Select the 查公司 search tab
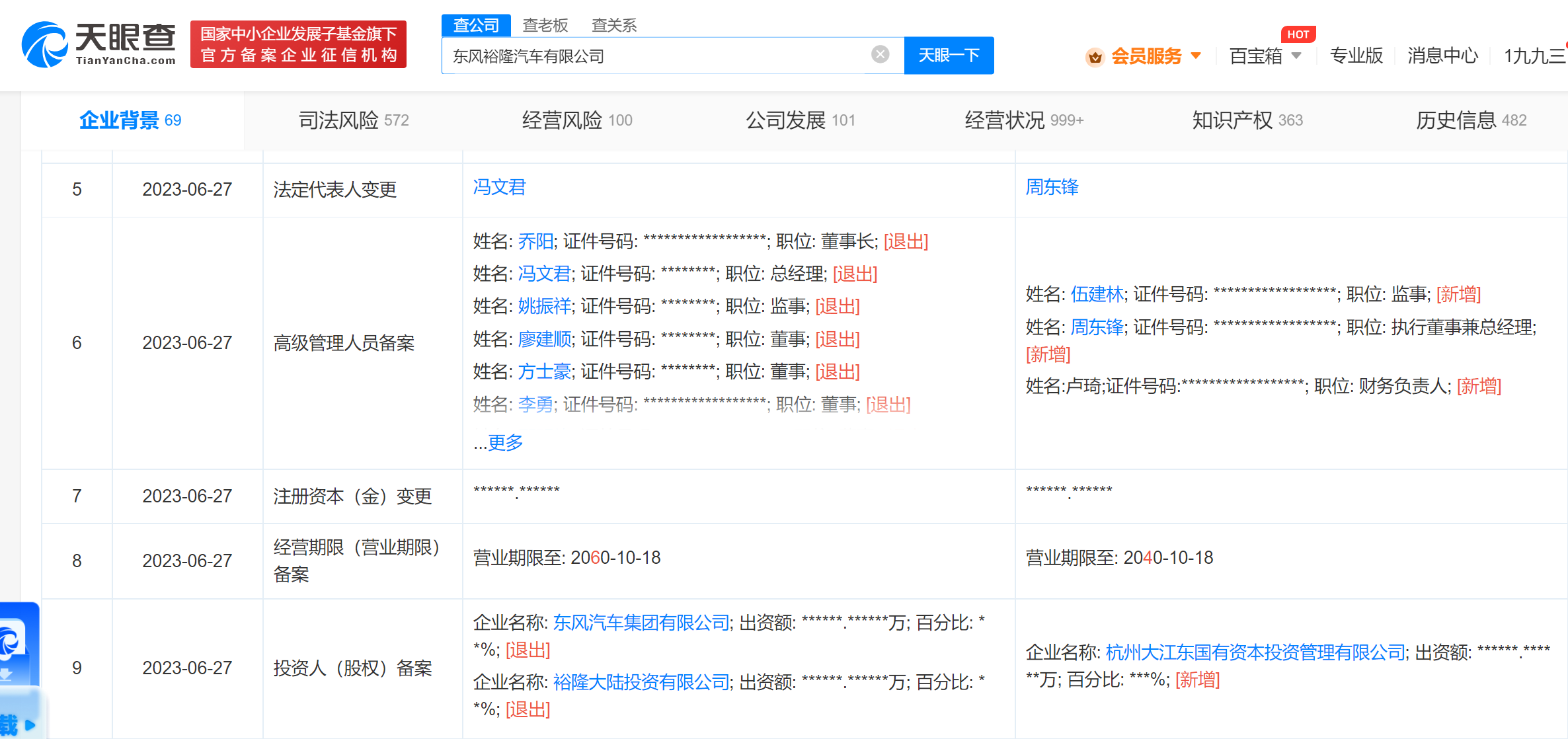Image resolution: width=1568 pixels, height=739 pixels. tap(476, 25)
